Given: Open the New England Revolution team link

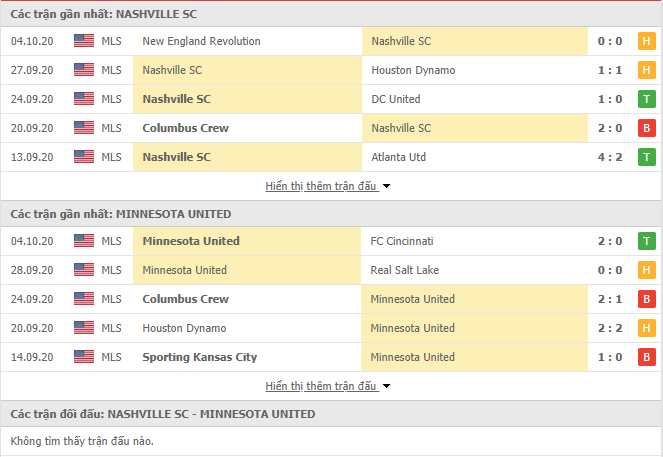Looking at the screenshot, I should [202, 41].
